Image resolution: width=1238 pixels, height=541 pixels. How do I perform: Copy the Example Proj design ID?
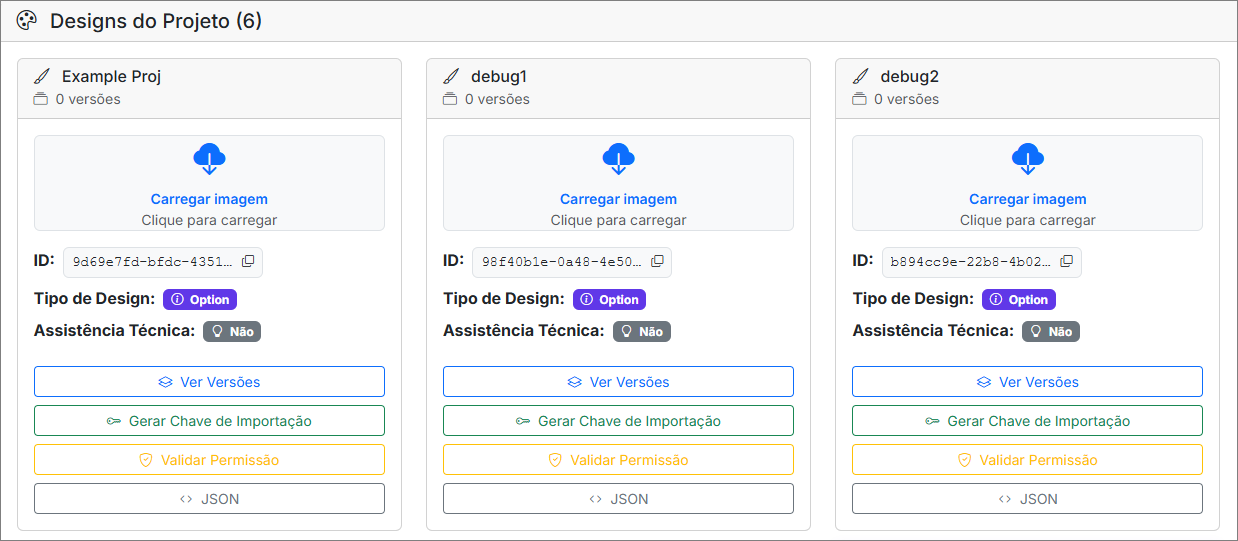tap(248, 261)
